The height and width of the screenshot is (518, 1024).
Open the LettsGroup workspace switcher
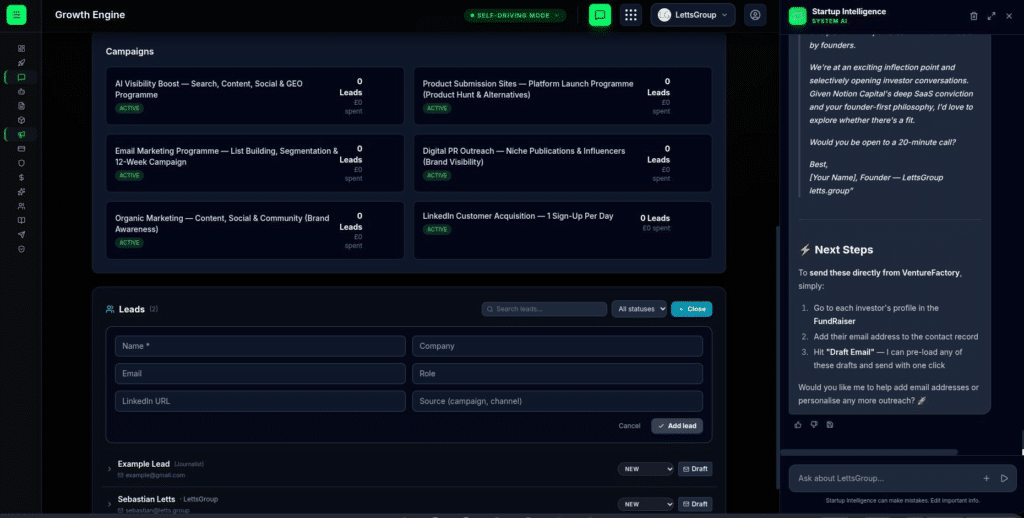692,15
